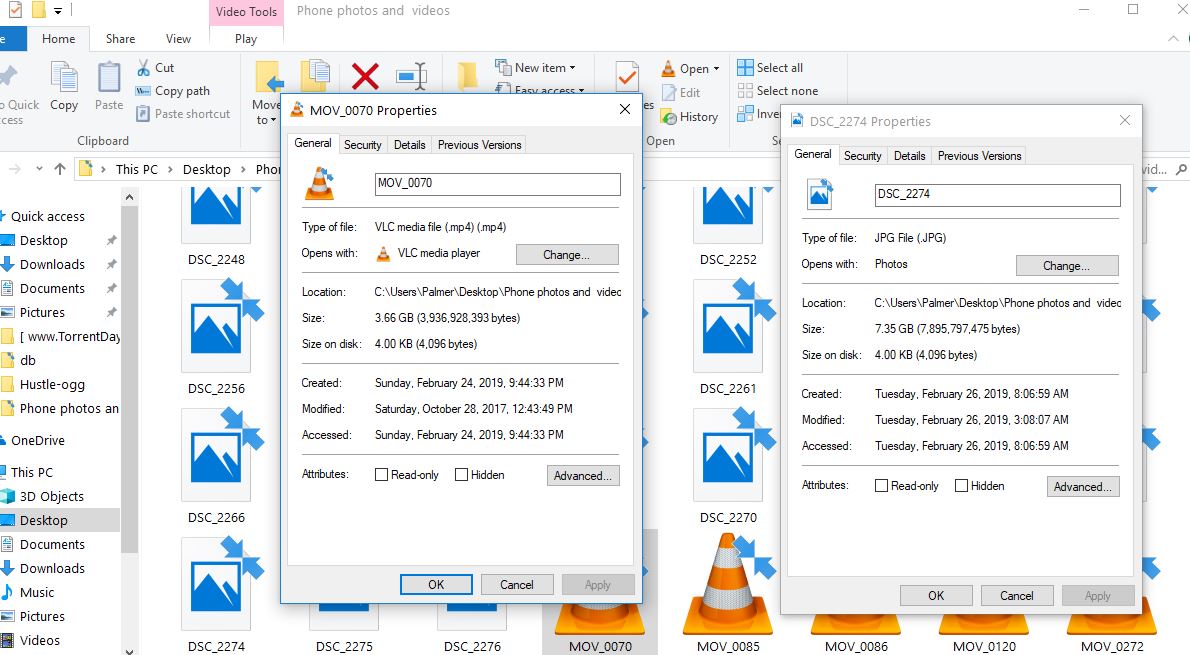
Task: Click the DSC_2274 filename input field
Action: [997, 195]
